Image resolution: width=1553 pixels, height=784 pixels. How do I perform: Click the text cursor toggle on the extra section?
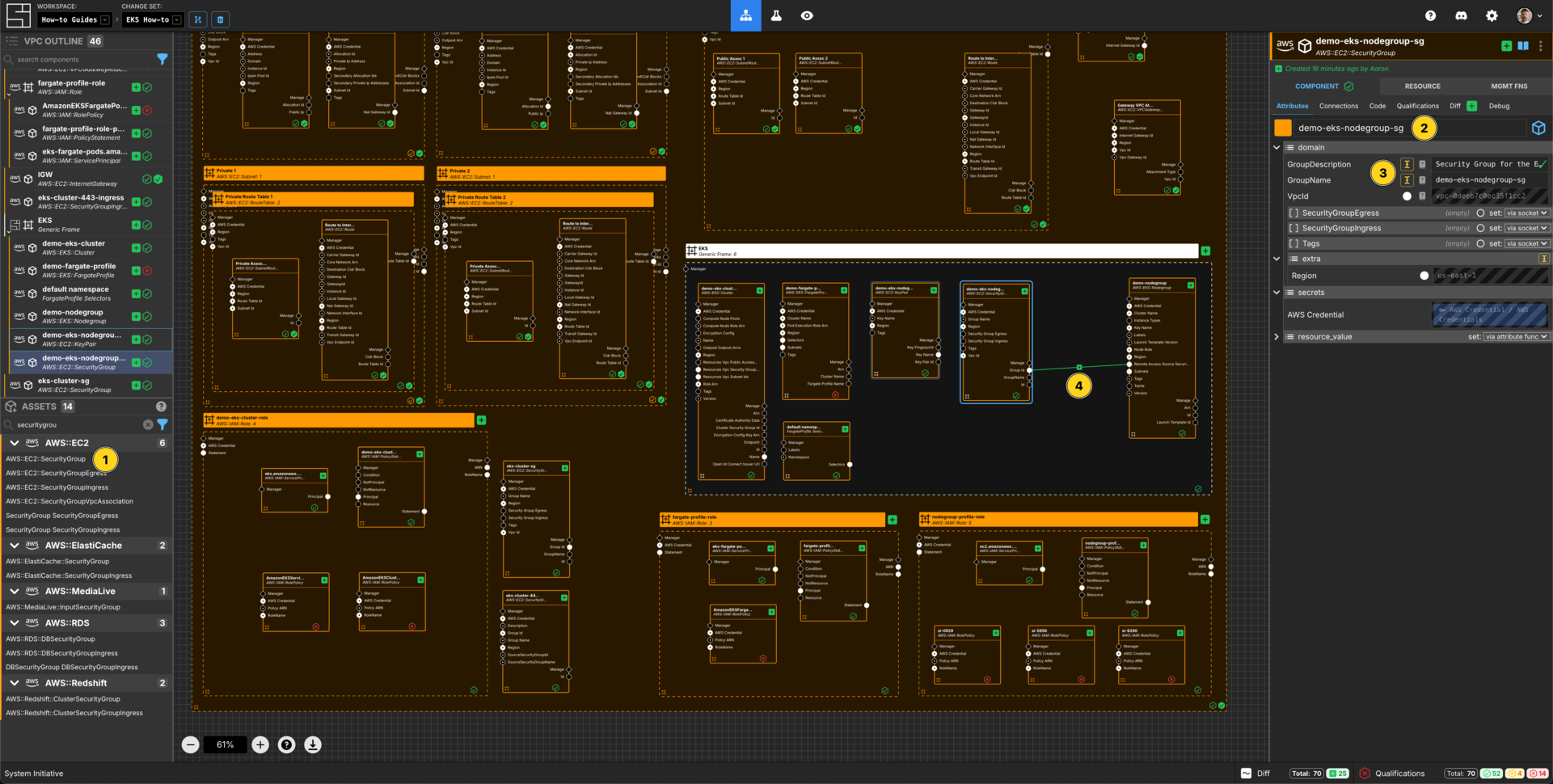pyautogui.click(x=1543, y=259)
